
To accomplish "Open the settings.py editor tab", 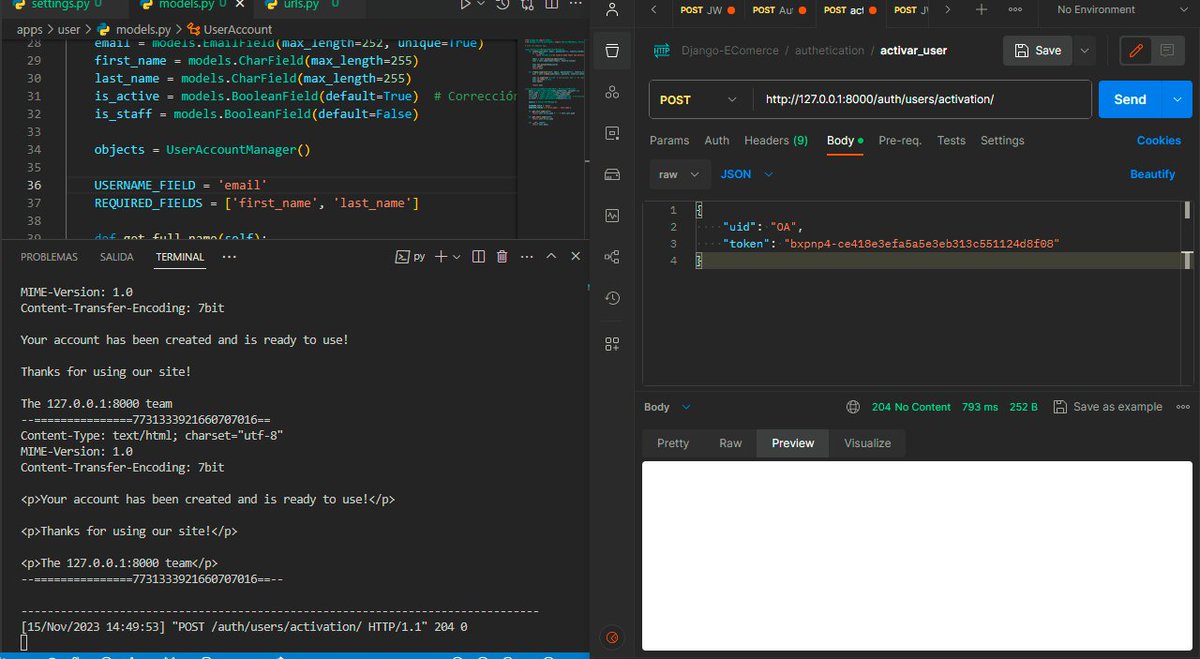I will (63, 5).
